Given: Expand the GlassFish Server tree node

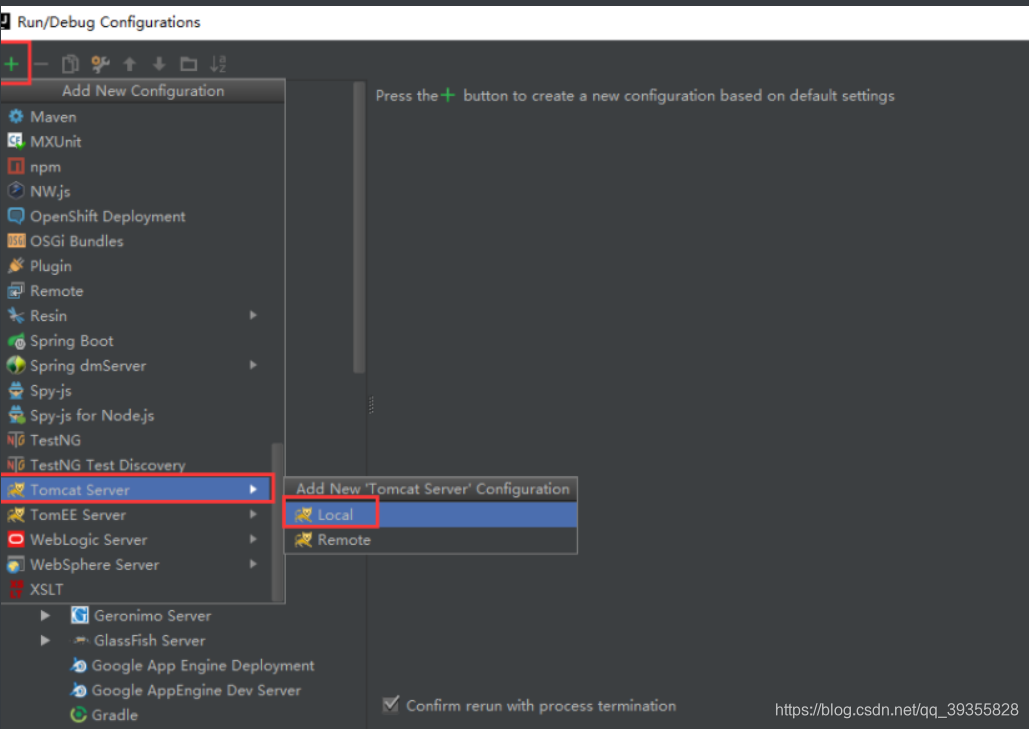Looking at the screenshot, I should click(45, 640).
